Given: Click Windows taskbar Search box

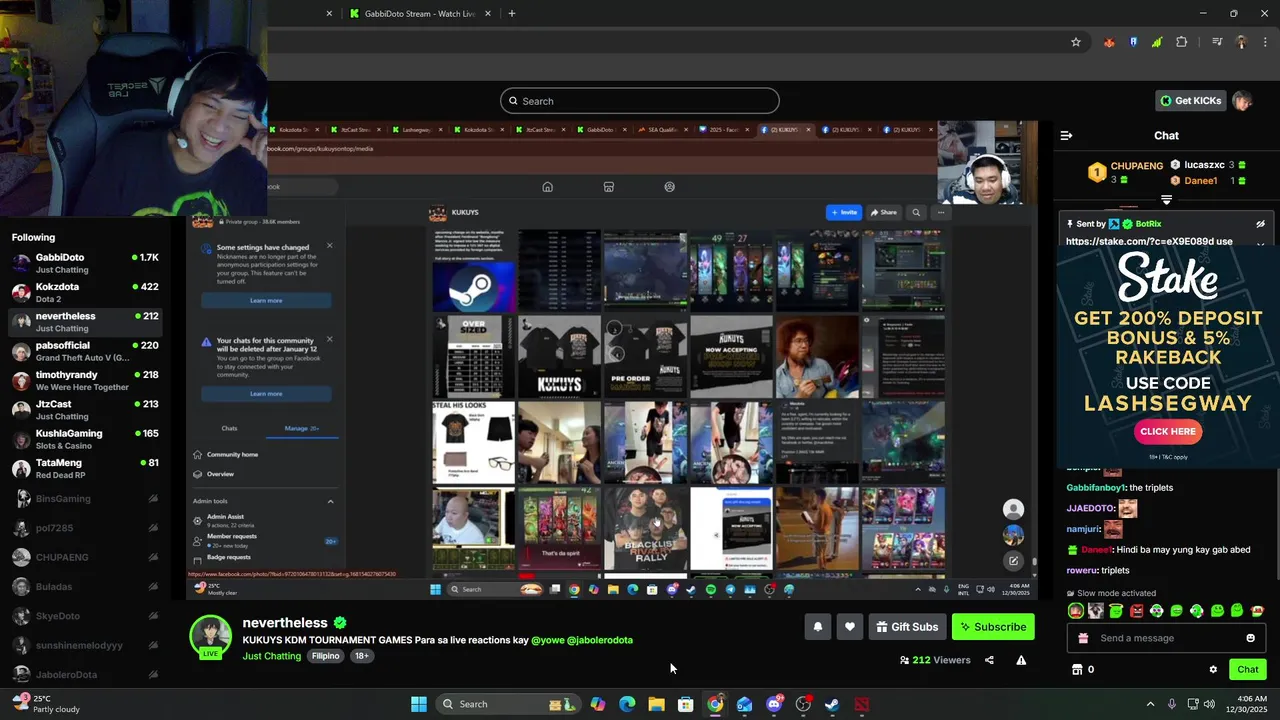Looking at the screenshot, I should pos(508,704).
